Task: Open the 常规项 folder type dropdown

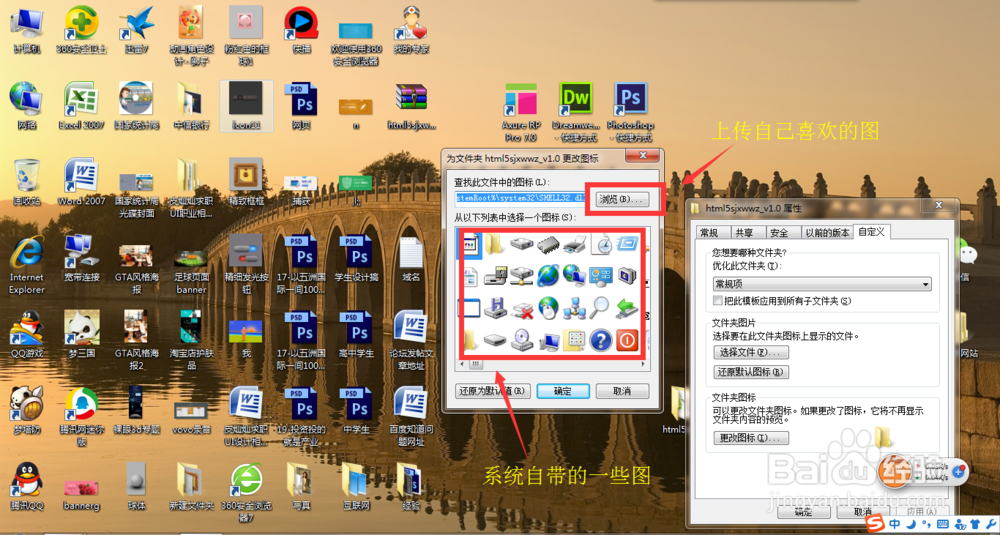Action: (x=822, y=284)
